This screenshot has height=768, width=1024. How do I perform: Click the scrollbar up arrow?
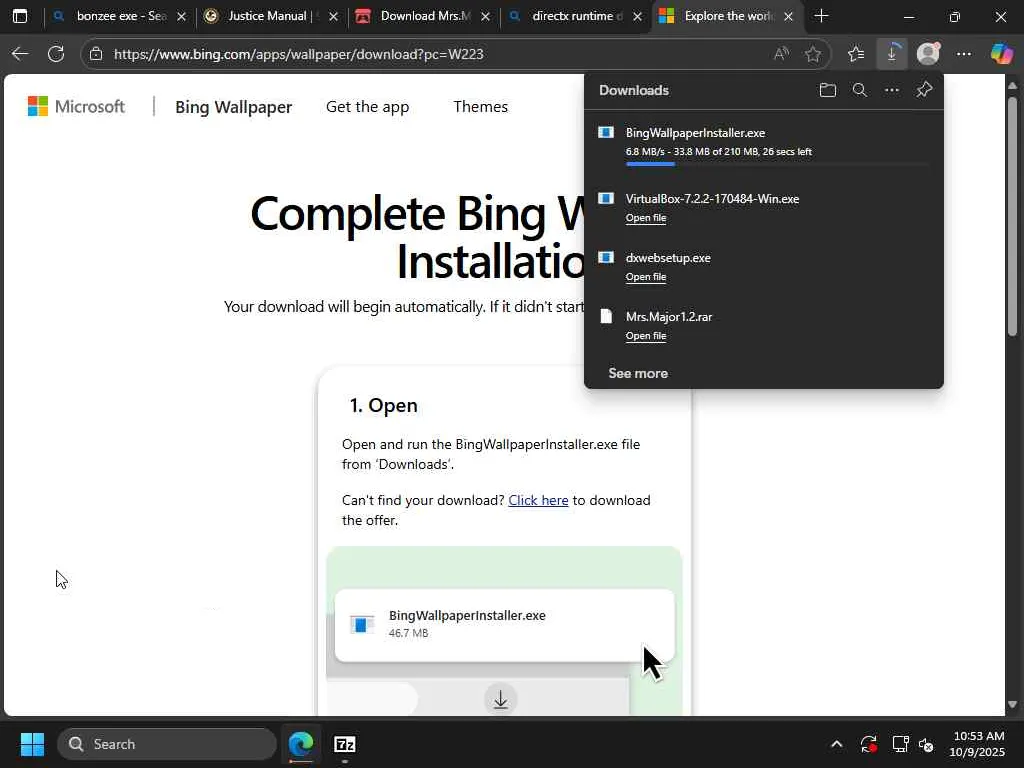tap(1012, 86)
